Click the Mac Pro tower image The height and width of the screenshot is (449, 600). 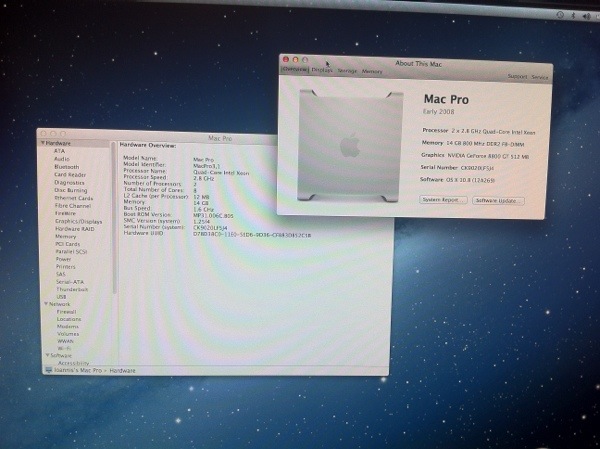350,145
